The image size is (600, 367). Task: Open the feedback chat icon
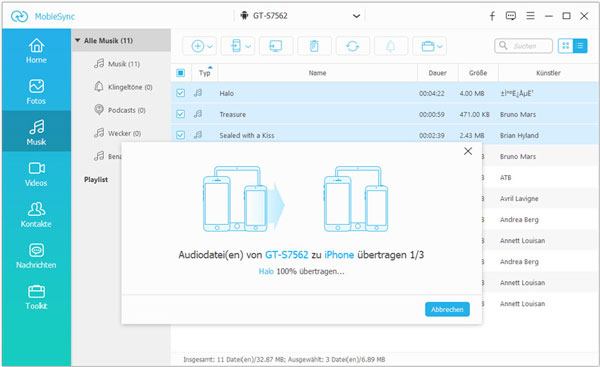pos(511,16)
